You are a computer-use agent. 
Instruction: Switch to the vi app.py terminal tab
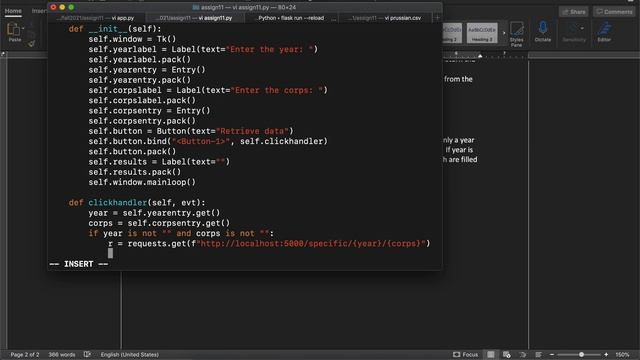(97, 18)
